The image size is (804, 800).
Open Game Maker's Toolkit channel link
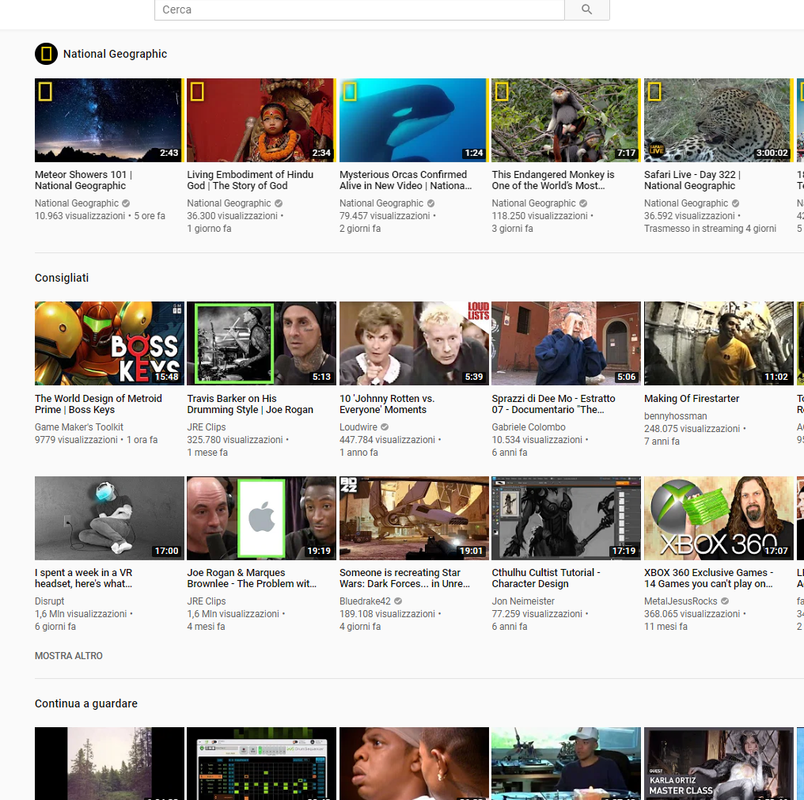[x=79, y=427]
